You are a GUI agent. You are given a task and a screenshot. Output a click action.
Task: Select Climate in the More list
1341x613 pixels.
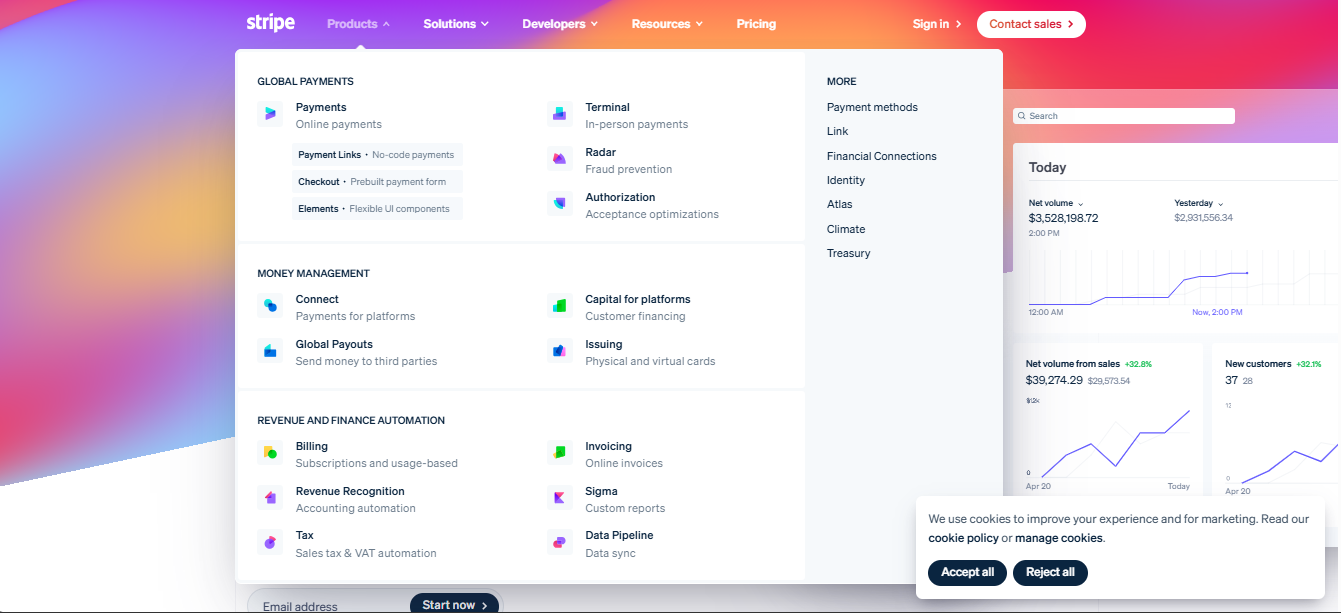click(x=846, y=229)
